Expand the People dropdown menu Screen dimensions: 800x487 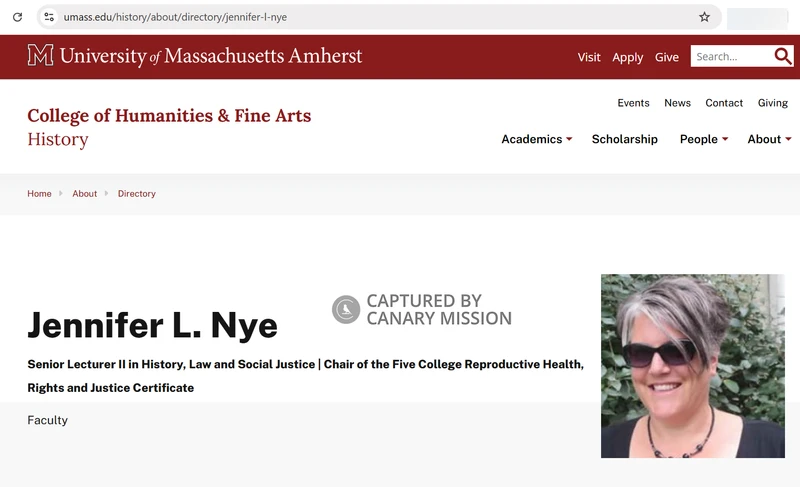coord(704,139)
